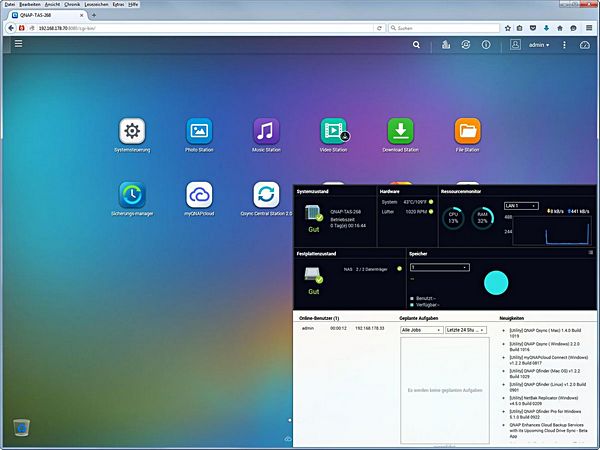Open background tasks icon in QTS toolbar
This screenshot has width=600, height=450.
446,45
